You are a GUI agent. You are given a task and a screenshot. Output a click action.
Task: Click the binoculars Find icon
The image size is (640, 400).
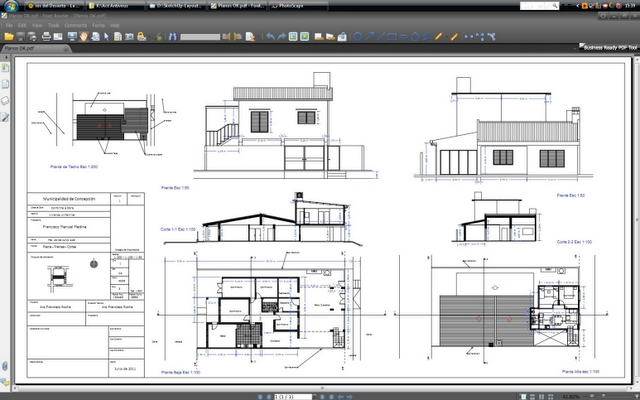[x=173, y=37]
